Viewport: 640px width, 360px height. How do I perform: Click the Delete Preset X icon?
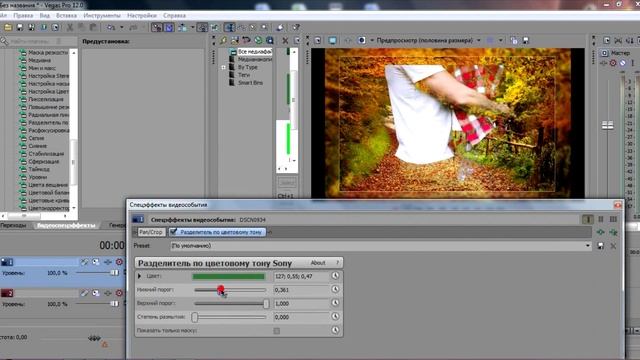(613, 246)
